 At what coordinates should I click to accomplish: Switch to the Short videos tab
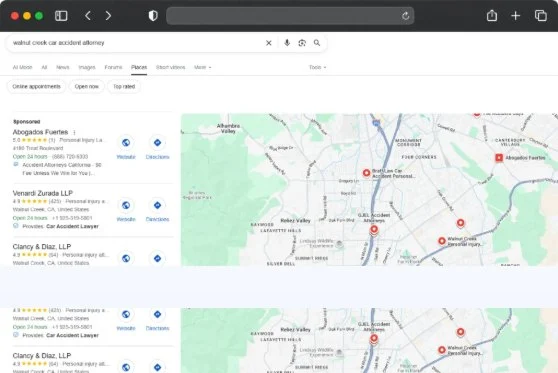(x=170, y=67)
